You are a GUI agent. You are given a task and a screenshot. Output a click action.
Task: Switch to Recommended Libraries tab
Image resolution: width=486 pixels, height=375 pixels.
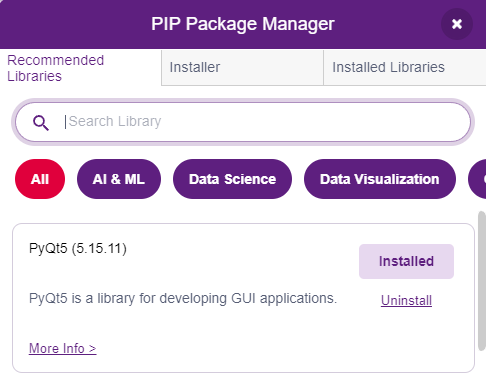[81, 68]
